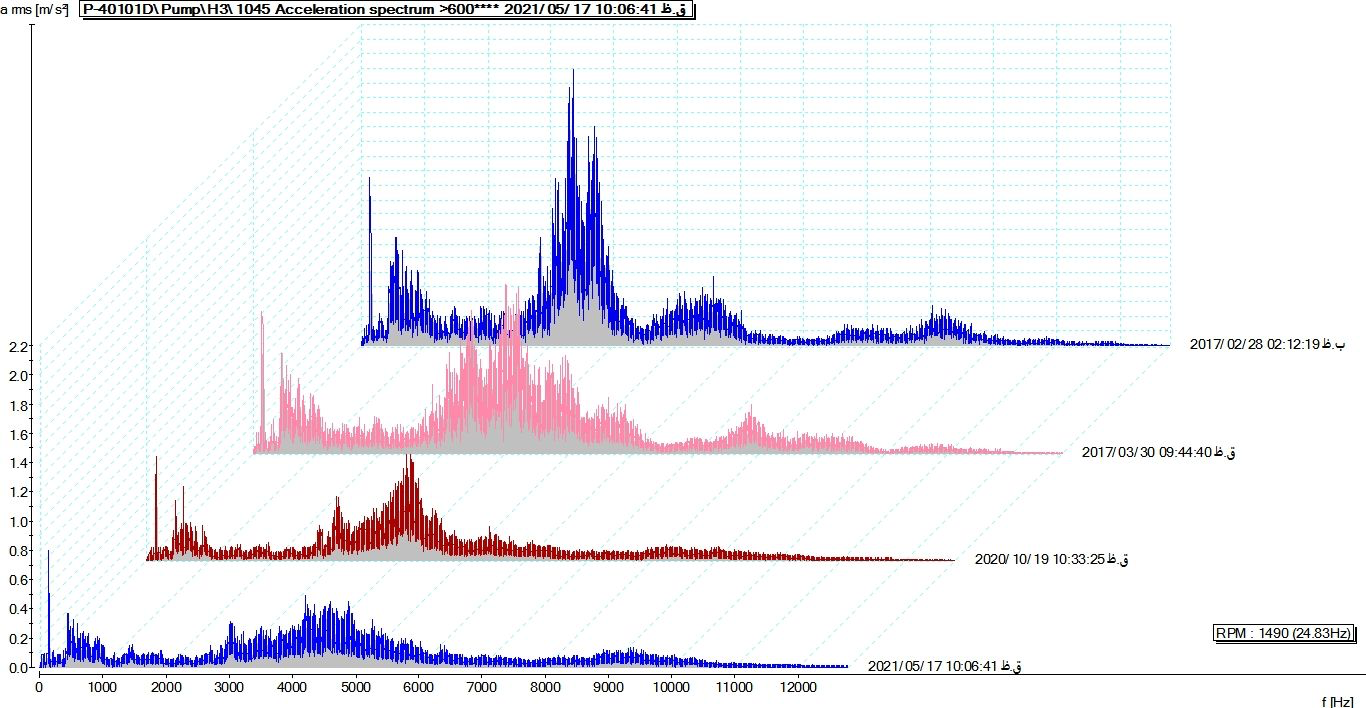Image resolution: width=1366 pixels, height=708 pixels.
Task: Click the 0.6 value on amplitude axis
Action: click(x=16, y=580)
